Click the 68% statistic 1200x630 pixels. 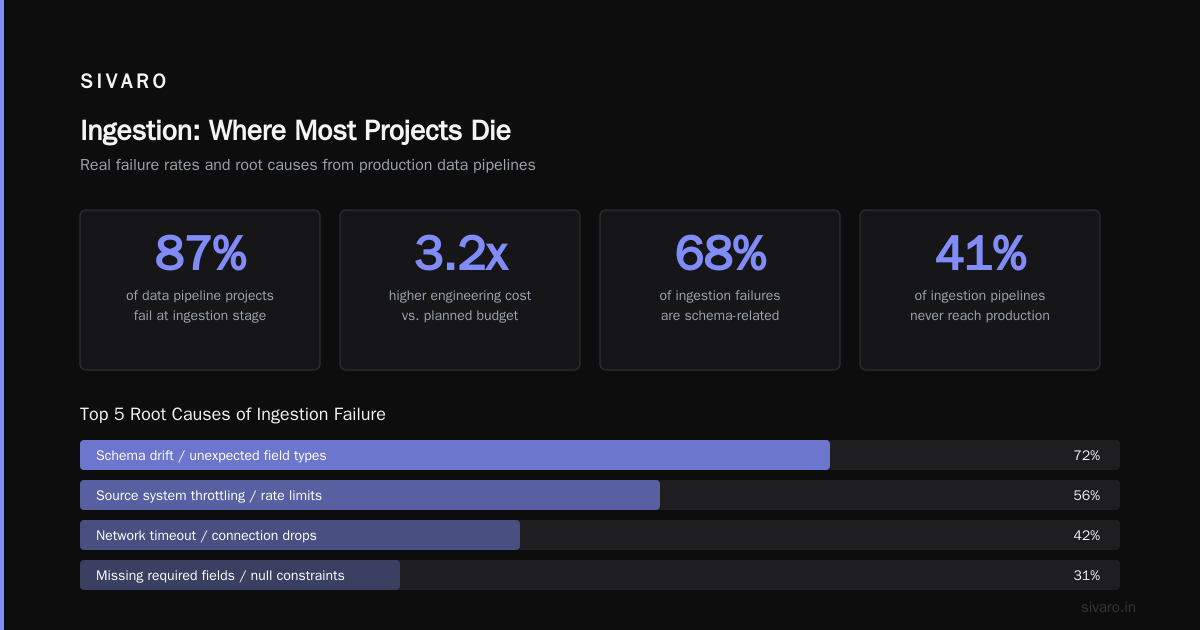(720, 253)
